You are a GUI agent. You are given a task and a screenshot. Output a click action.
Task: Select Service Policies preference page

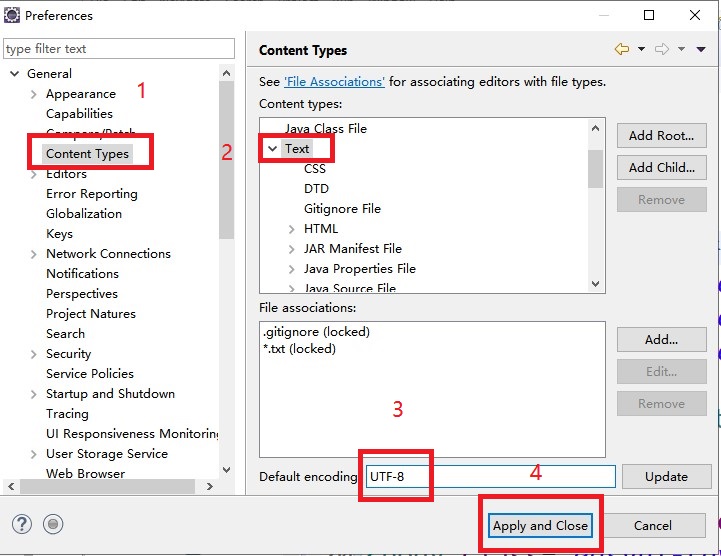90,374
